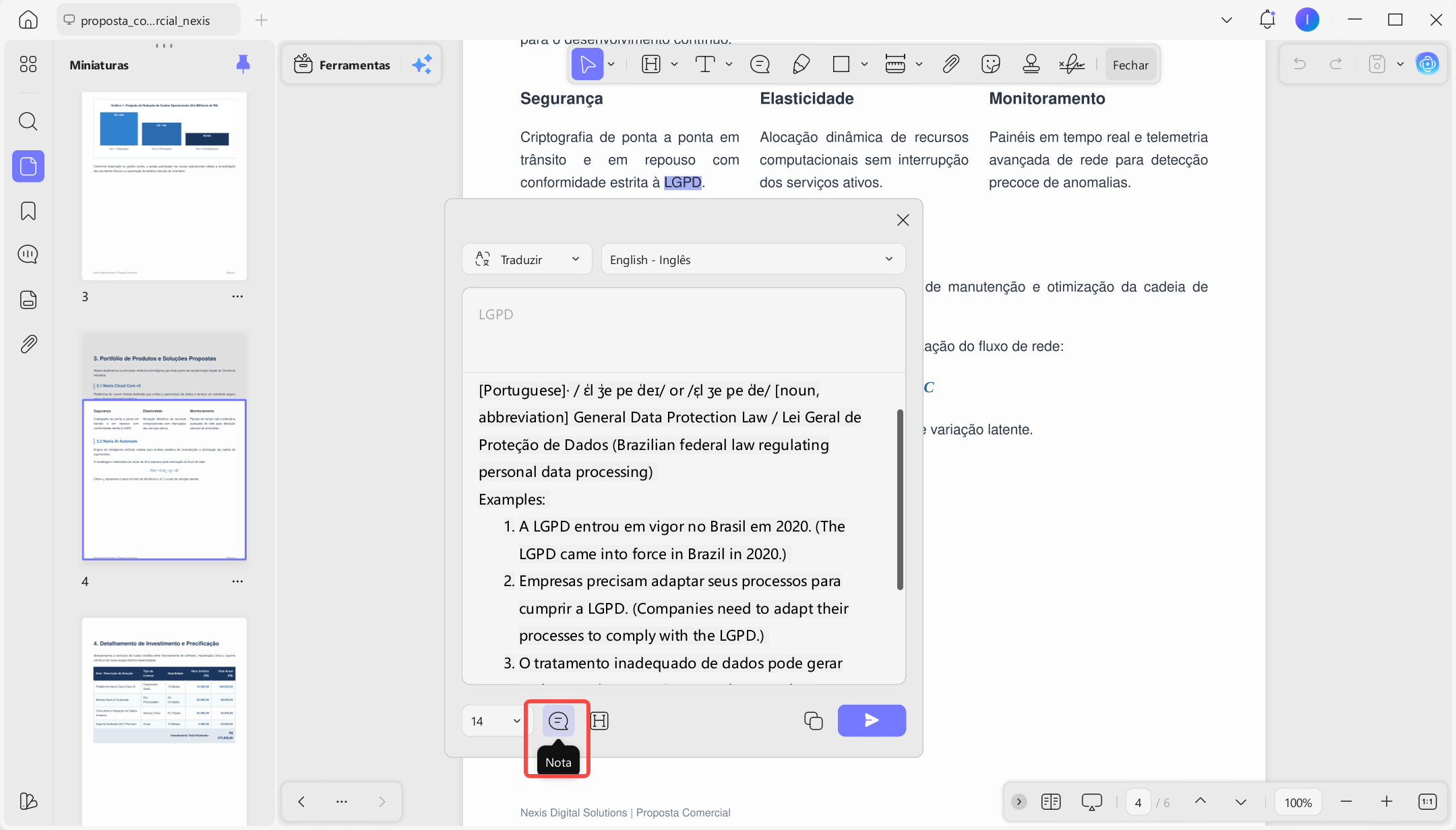Open the form fields panel icon
Viewport: 1456px width, 830px height.
coord(28,300)
